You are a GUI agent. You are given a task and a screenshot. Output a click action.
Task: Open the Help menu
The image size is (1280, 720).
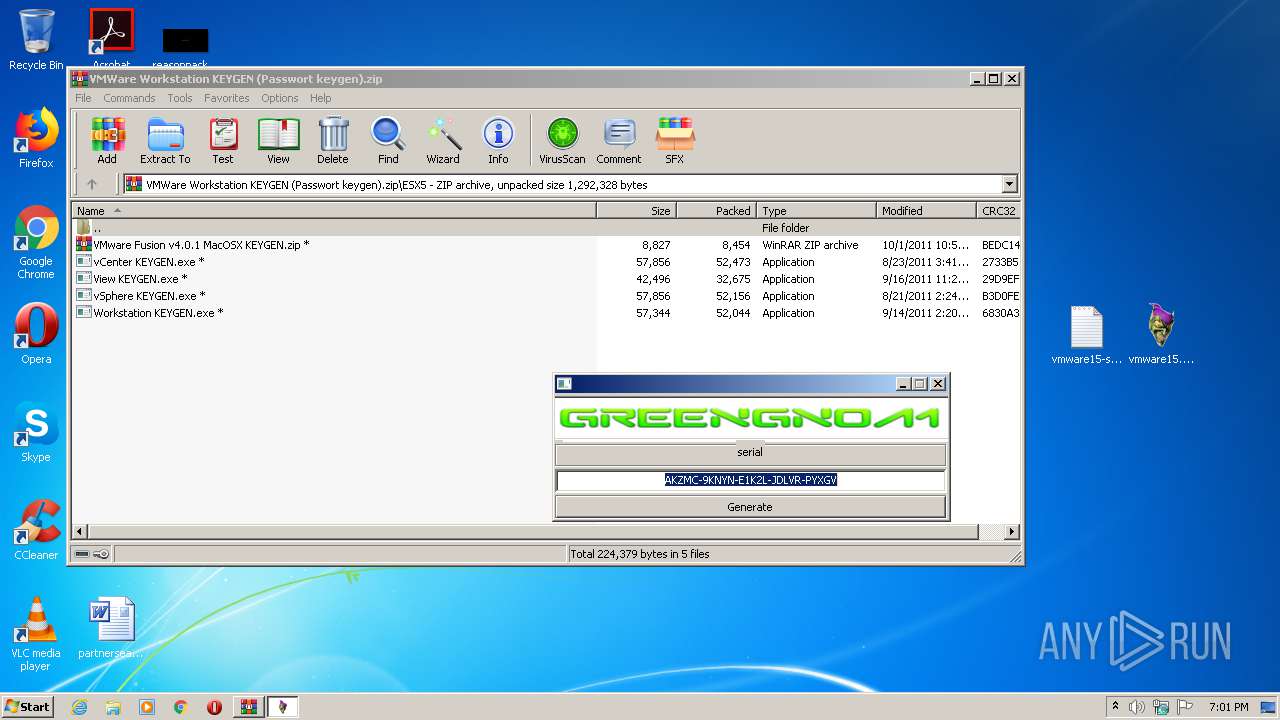(320, 98)
